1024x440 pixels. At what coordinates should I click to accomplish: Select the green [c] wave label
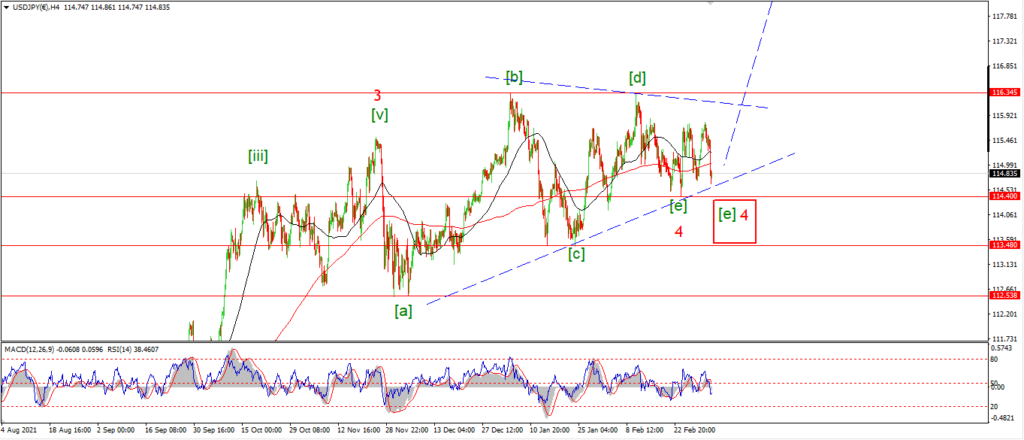tap(576, 254)
